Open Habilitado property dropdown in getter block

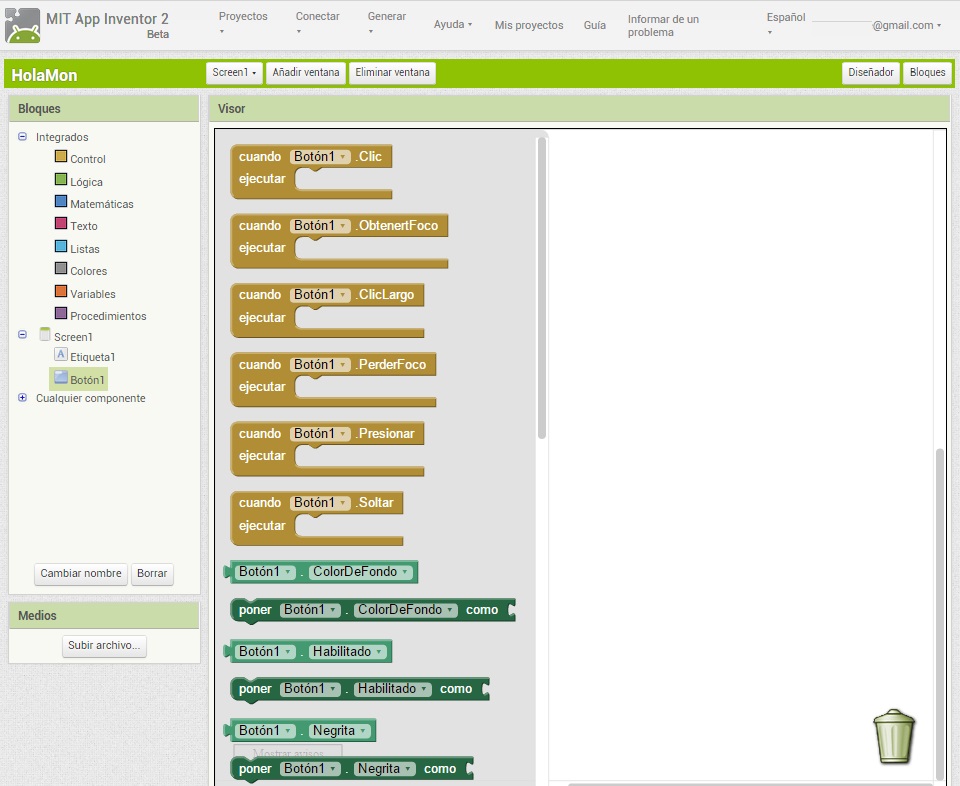(347, 652)
